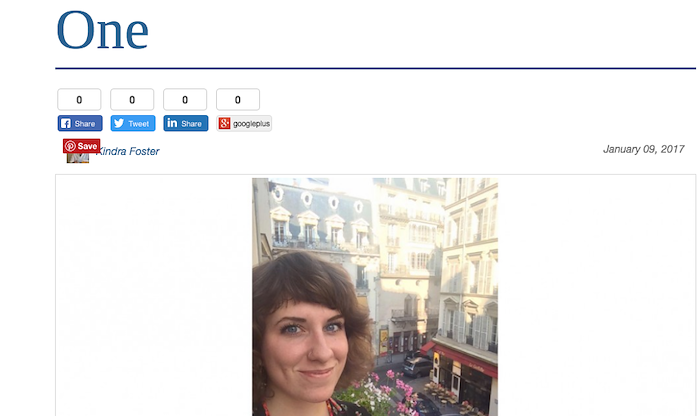Click the Facebook Share button
Viewport: 700px width, 416px height.
(80, 123)
